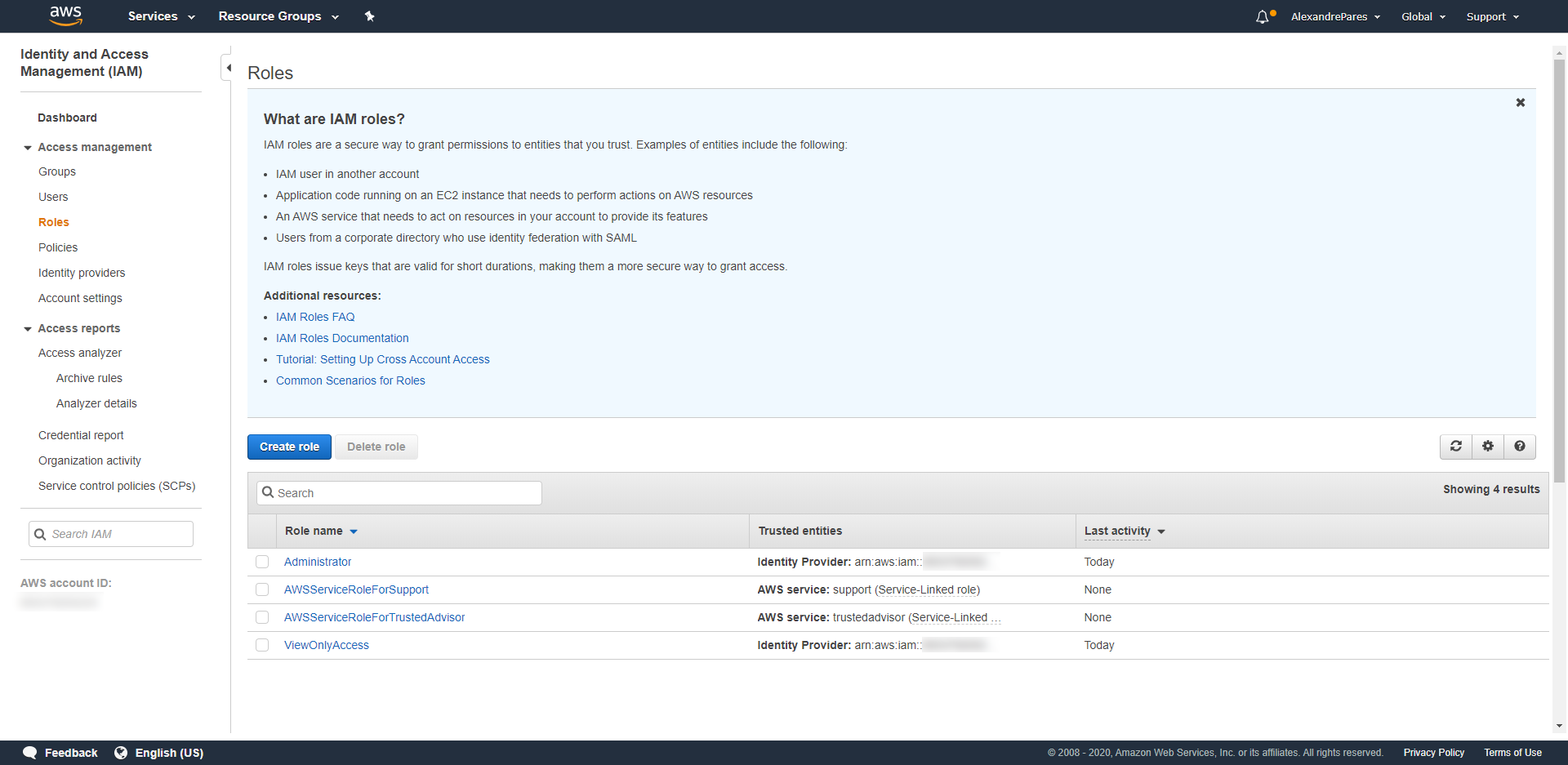This screenshot has height=765, width=1568.
Task: Open Identity providers page
Action: pos(82,273)
